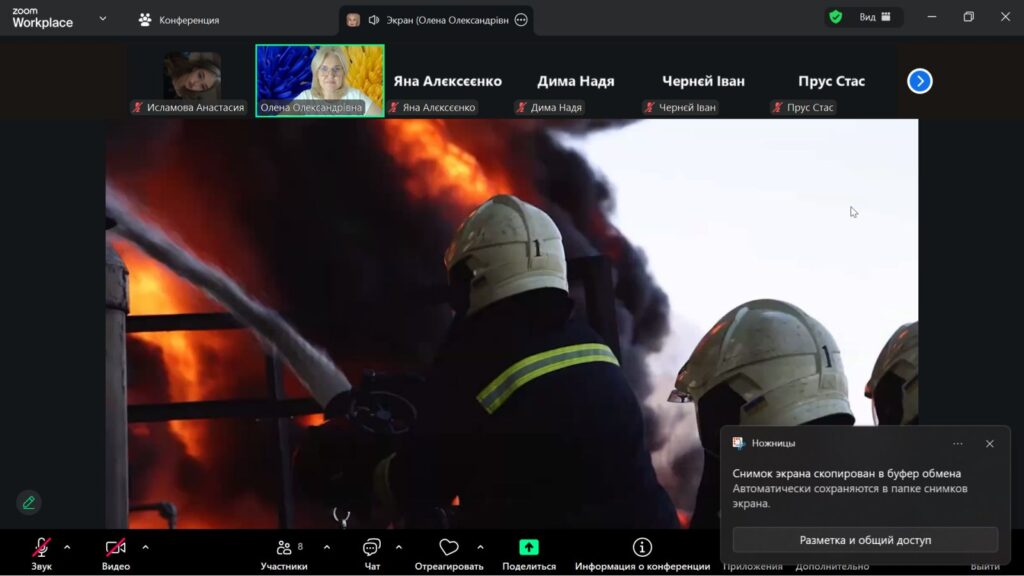This screenshot has width=1024, height=576.
Task: Expand chat options arrow next to Чат
Action: click(x=399, y=547)
